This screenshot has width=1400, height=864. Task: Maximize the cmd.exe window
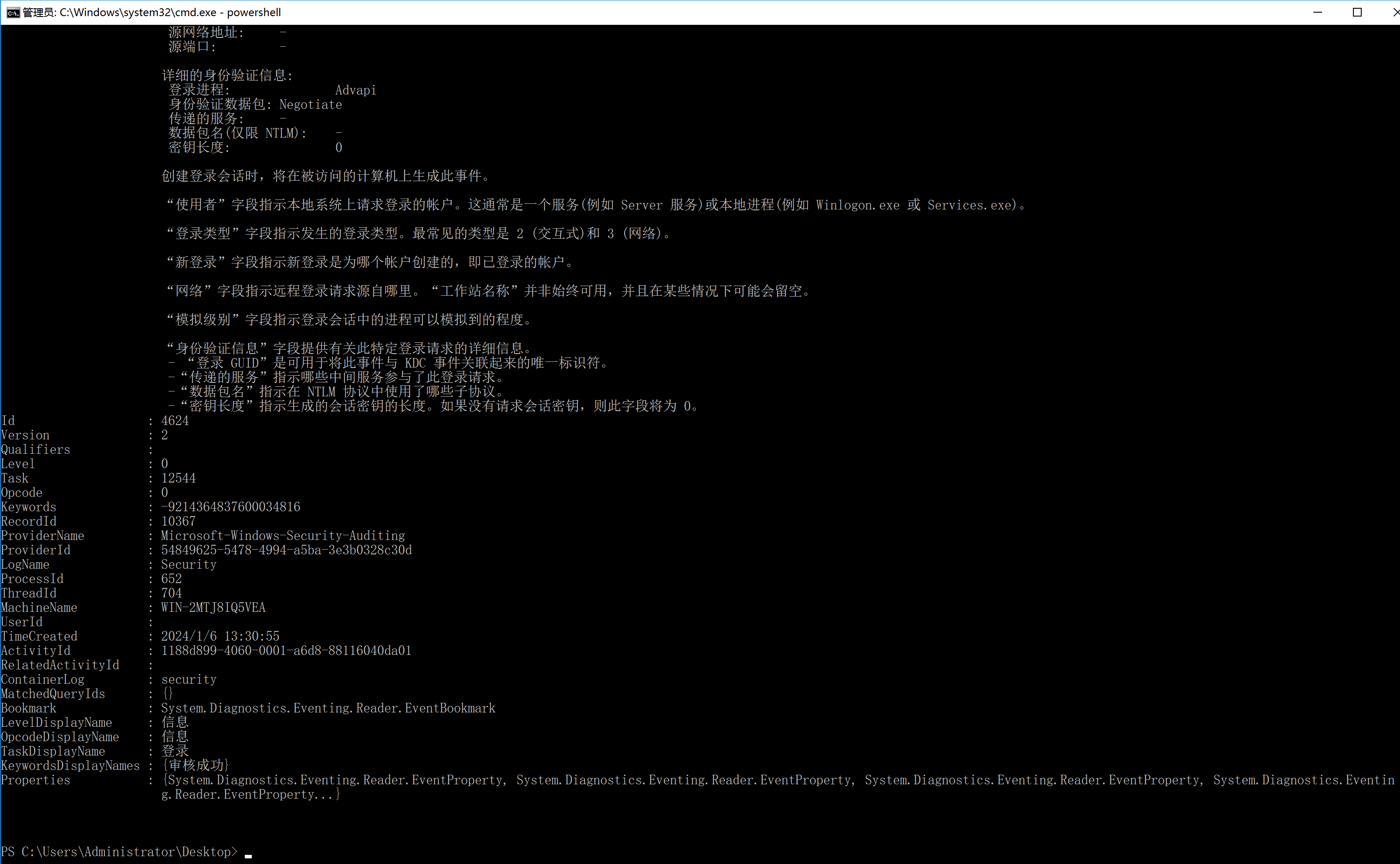tap(1357, 13)
